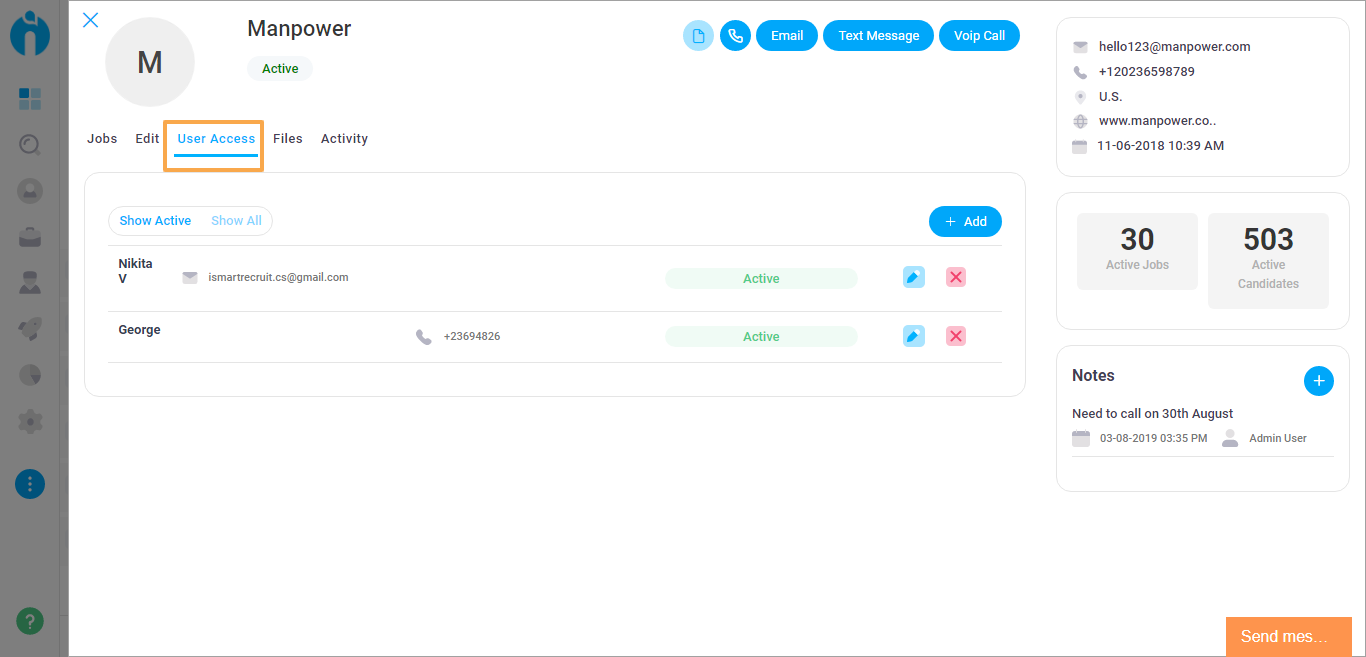Edit Nikita V user with pencil icon
This screenshot has width=1366, height=657.
tap(914, 277)
